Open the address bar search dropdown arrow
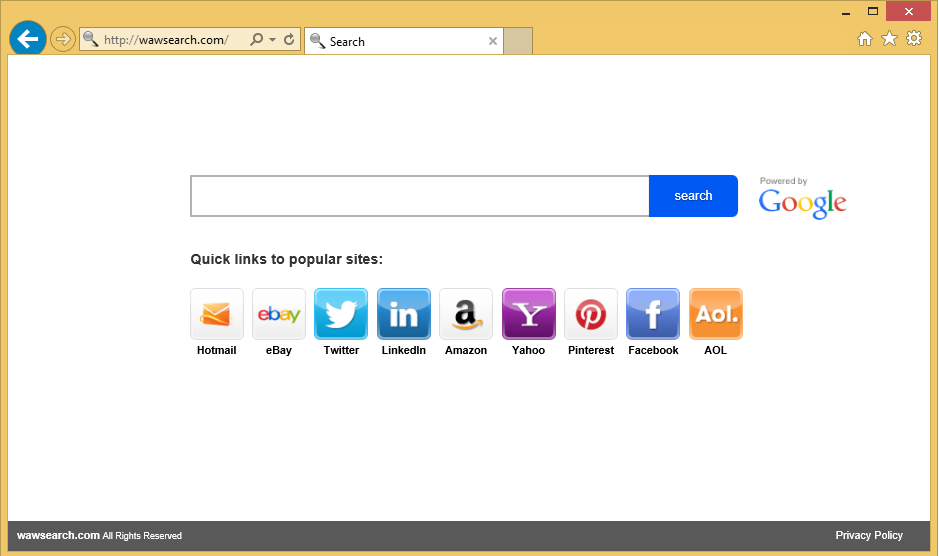Viewport: 939px width, 556px height. (x=272, y=40)
